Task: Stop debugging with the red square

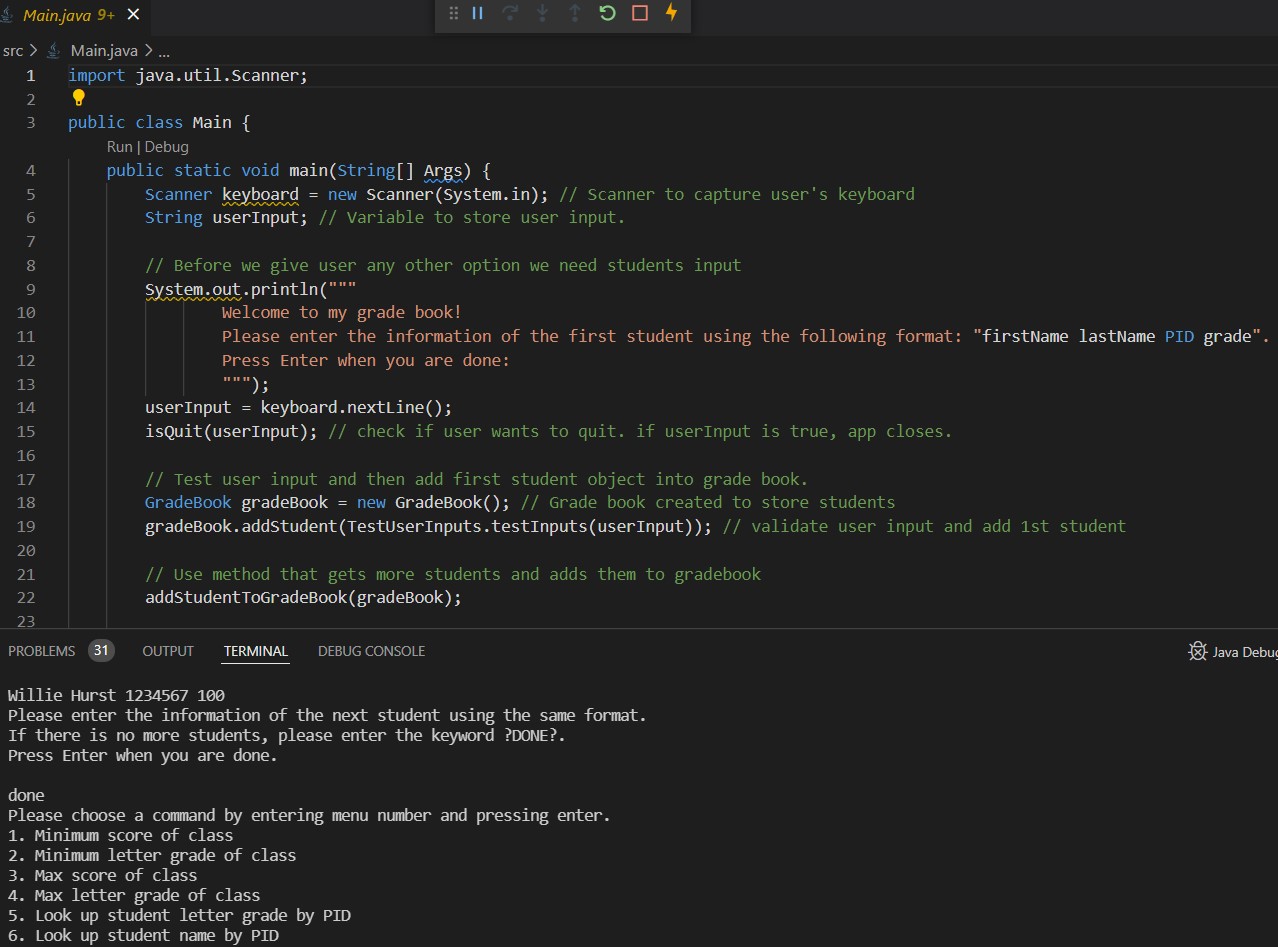Action: [x=640, y=13]
